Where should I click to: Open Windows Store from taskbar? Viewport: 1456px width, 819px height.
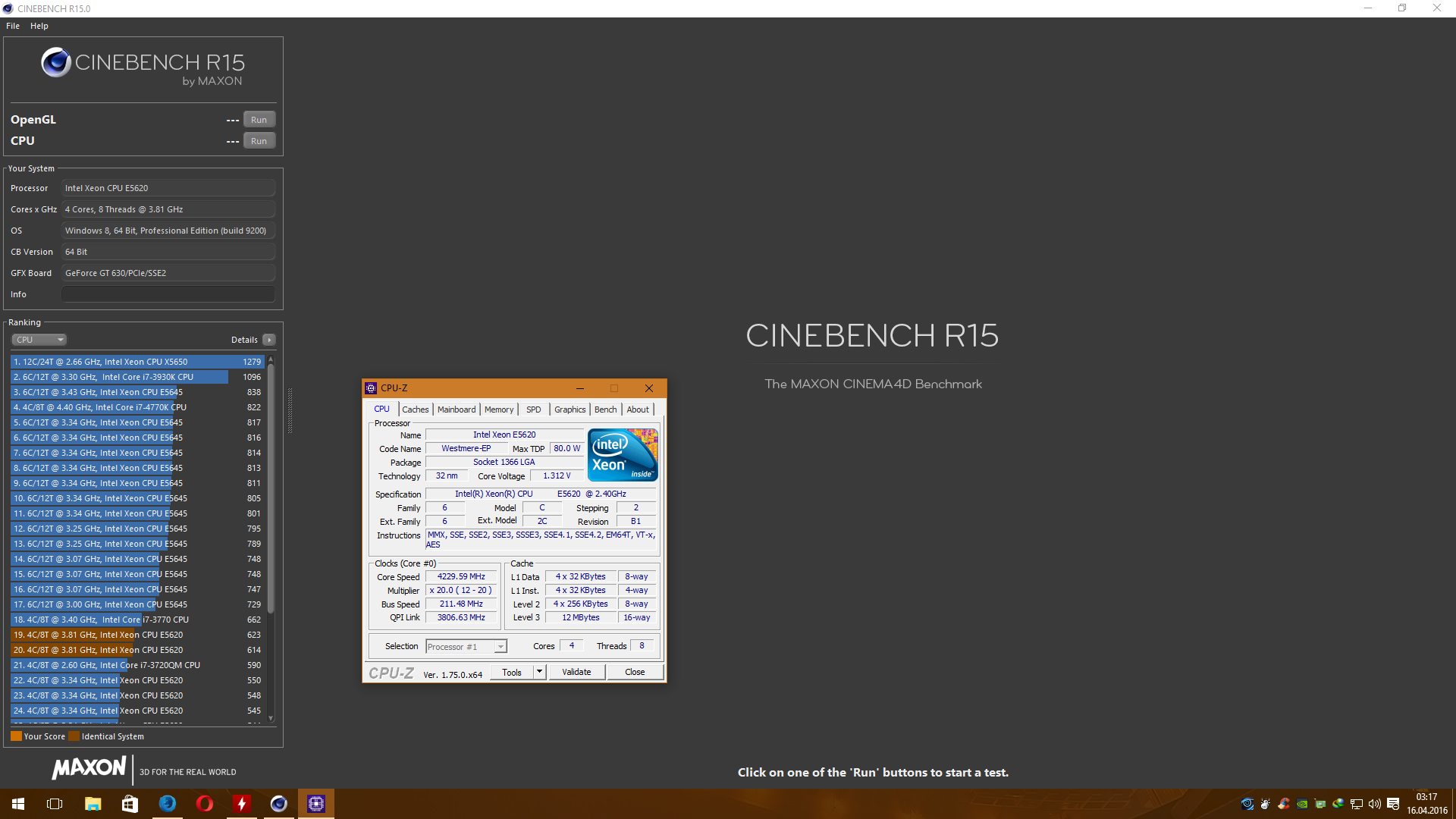point(130,804)
